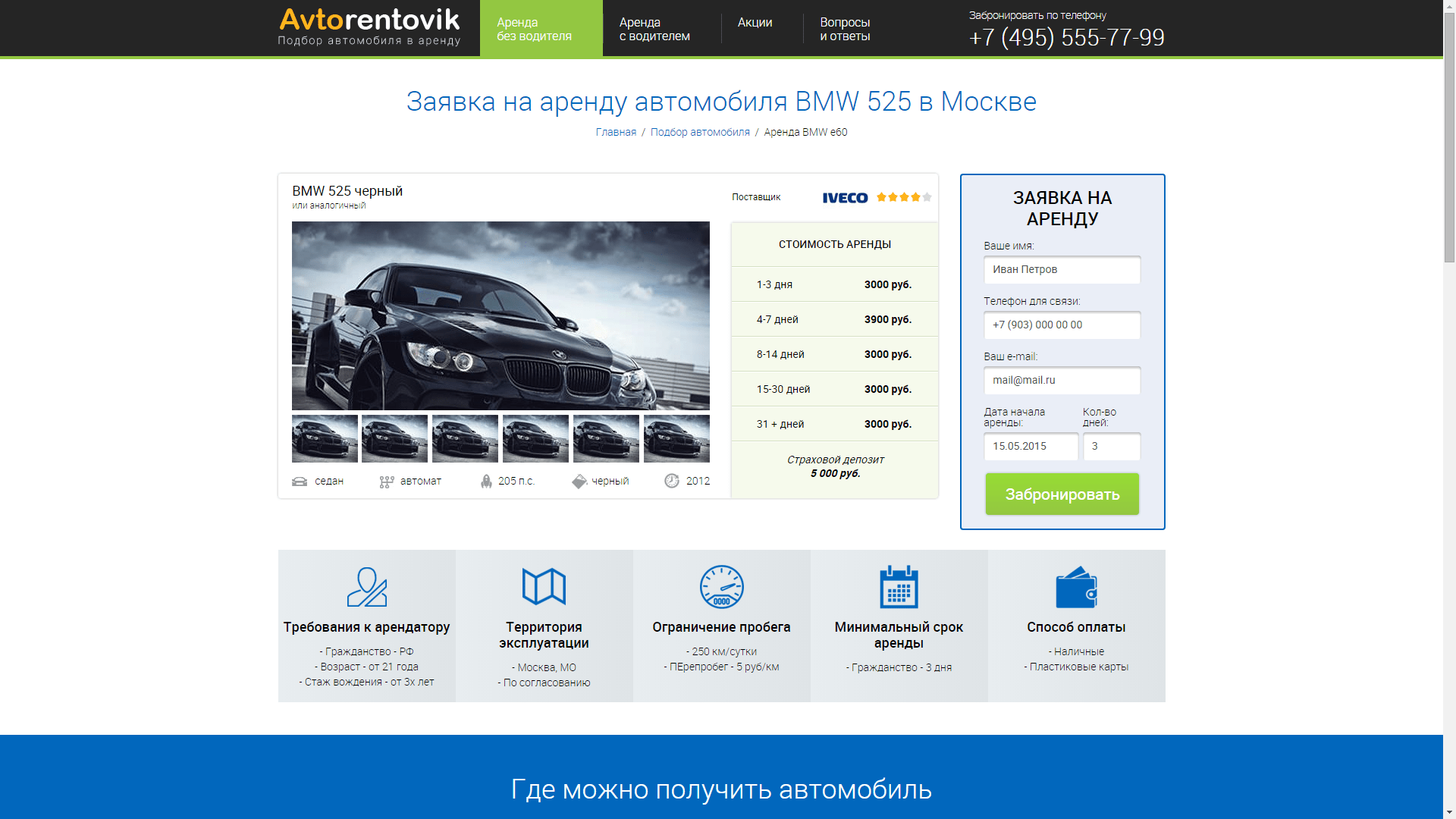
Task: Select the second BMW thumbnail
Action: pos(395,438)
